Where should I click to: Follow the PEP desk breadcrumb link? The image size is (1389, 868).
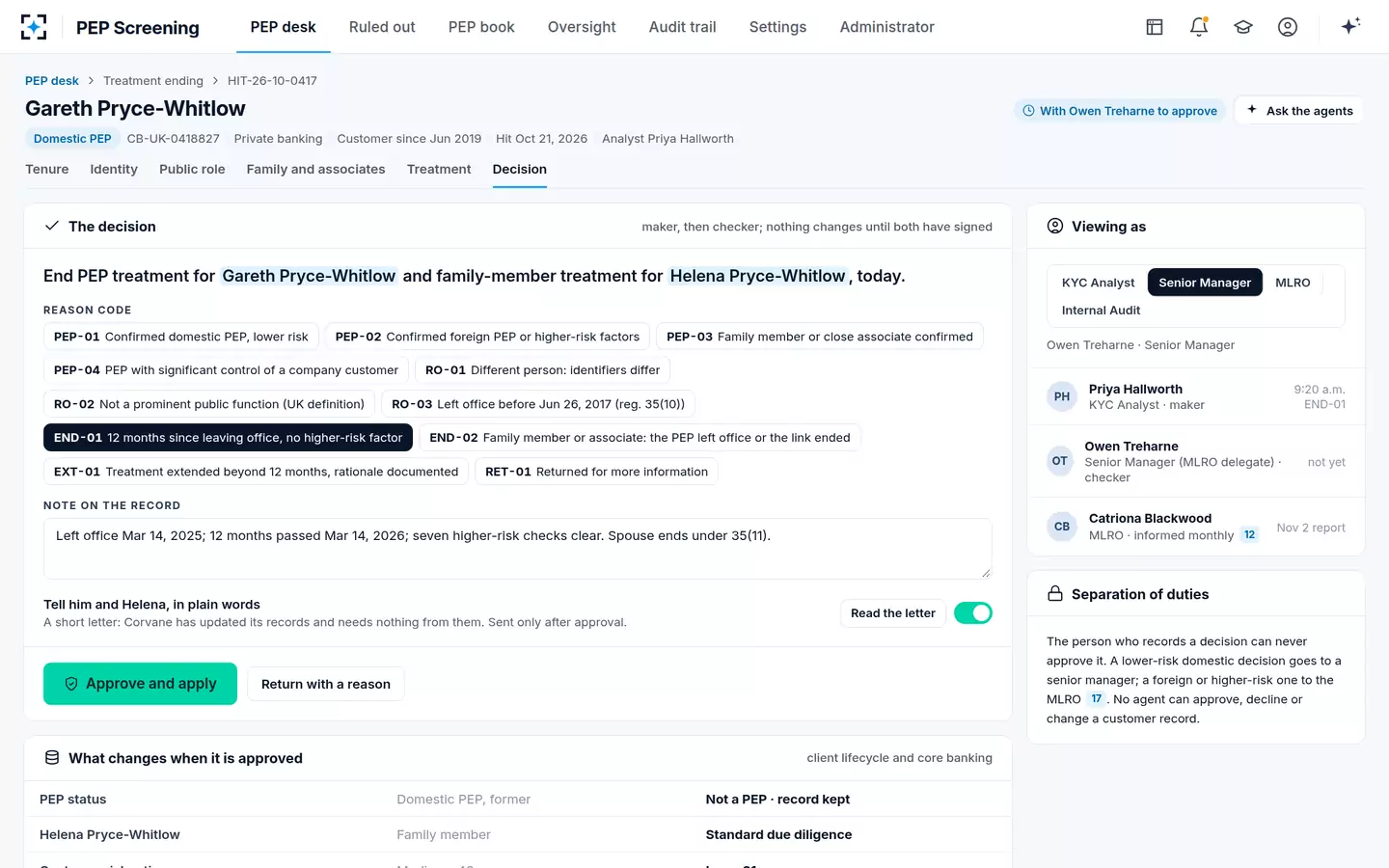(52, 81)
